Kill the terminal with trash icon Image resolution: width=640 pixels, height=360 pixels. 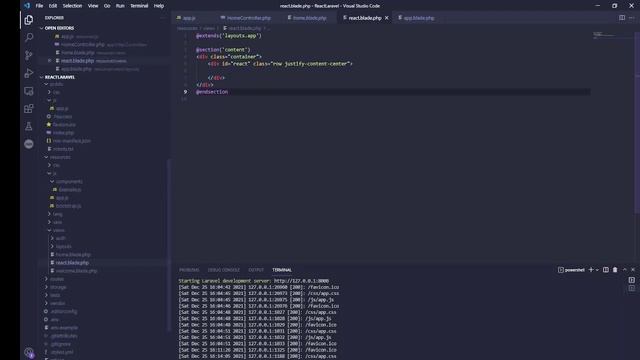pyautogui.click(x=615, y=270)
